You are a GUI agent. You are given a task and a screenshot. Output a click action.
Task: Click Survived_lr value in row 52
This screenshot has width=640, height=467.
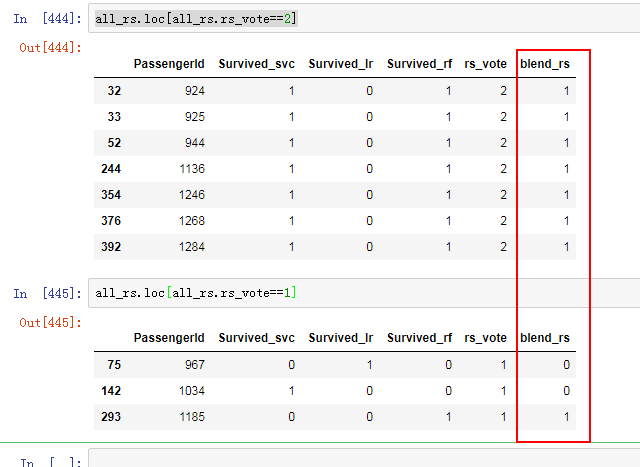(369, 143)
